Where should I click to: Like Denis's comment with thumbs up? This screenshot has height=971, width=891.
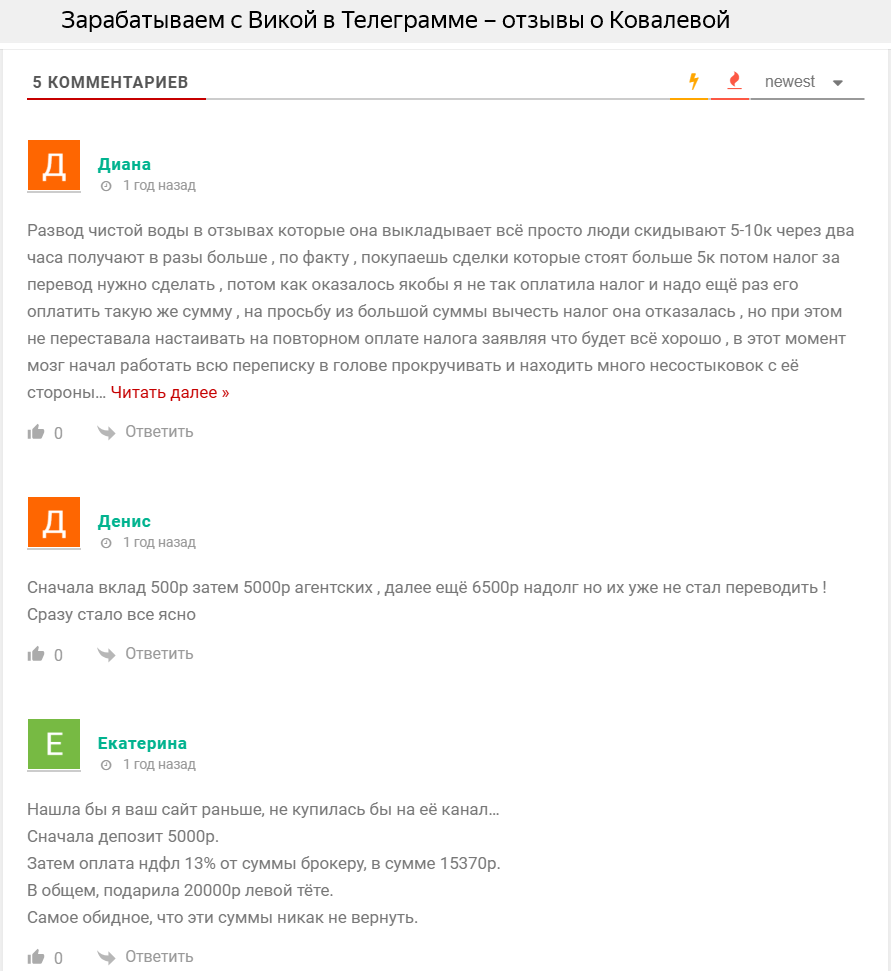click(x=37, y=654)
